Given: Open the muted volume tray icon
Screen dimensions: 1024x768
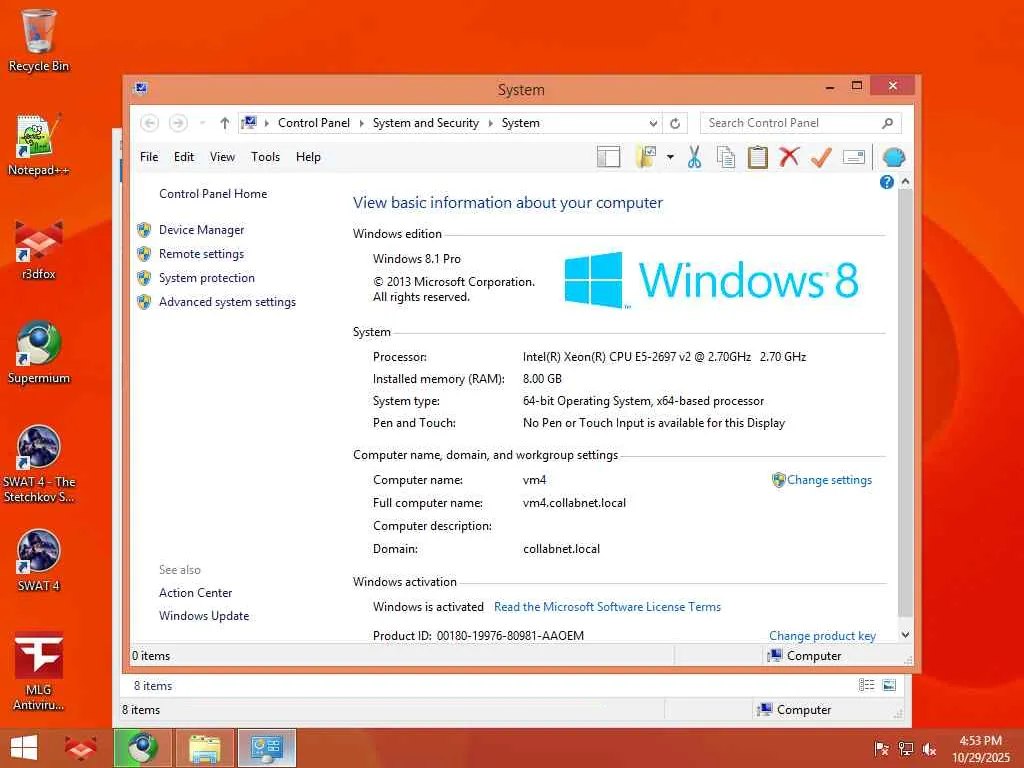Looking at the screenshot, I should (929, 749).
